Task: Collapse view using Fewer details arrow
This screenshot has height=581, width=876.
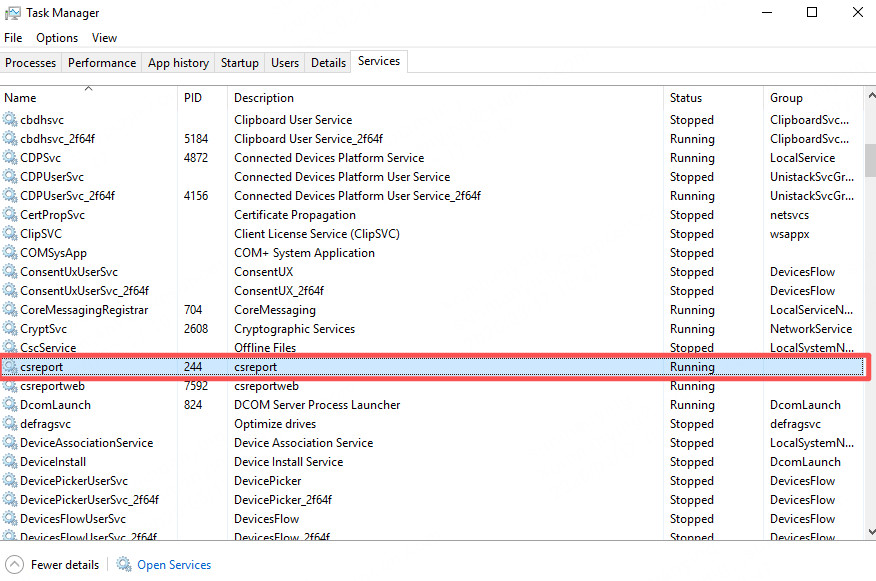Action: click(x=14, y=565)
